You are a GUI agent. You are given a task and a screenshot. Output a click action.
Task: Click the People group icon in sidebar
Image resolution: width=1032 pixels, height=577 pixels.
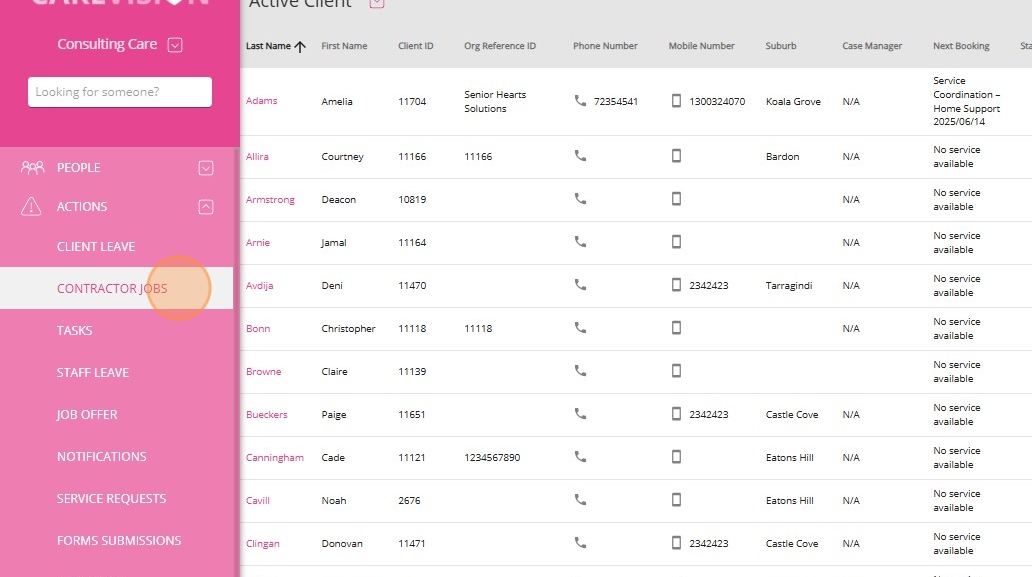click(x=32, y=168)
